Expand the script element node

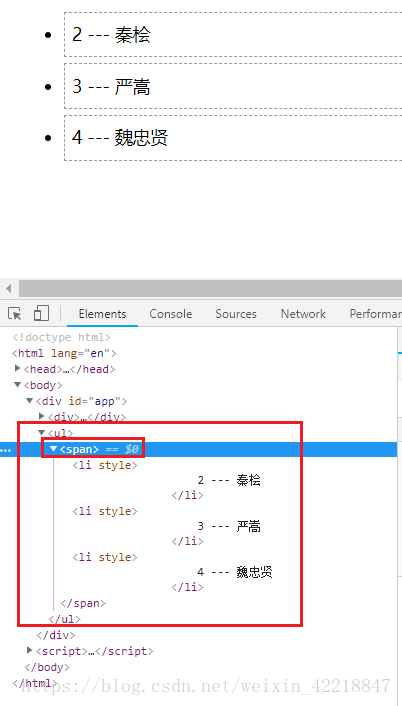coord(30,650)
